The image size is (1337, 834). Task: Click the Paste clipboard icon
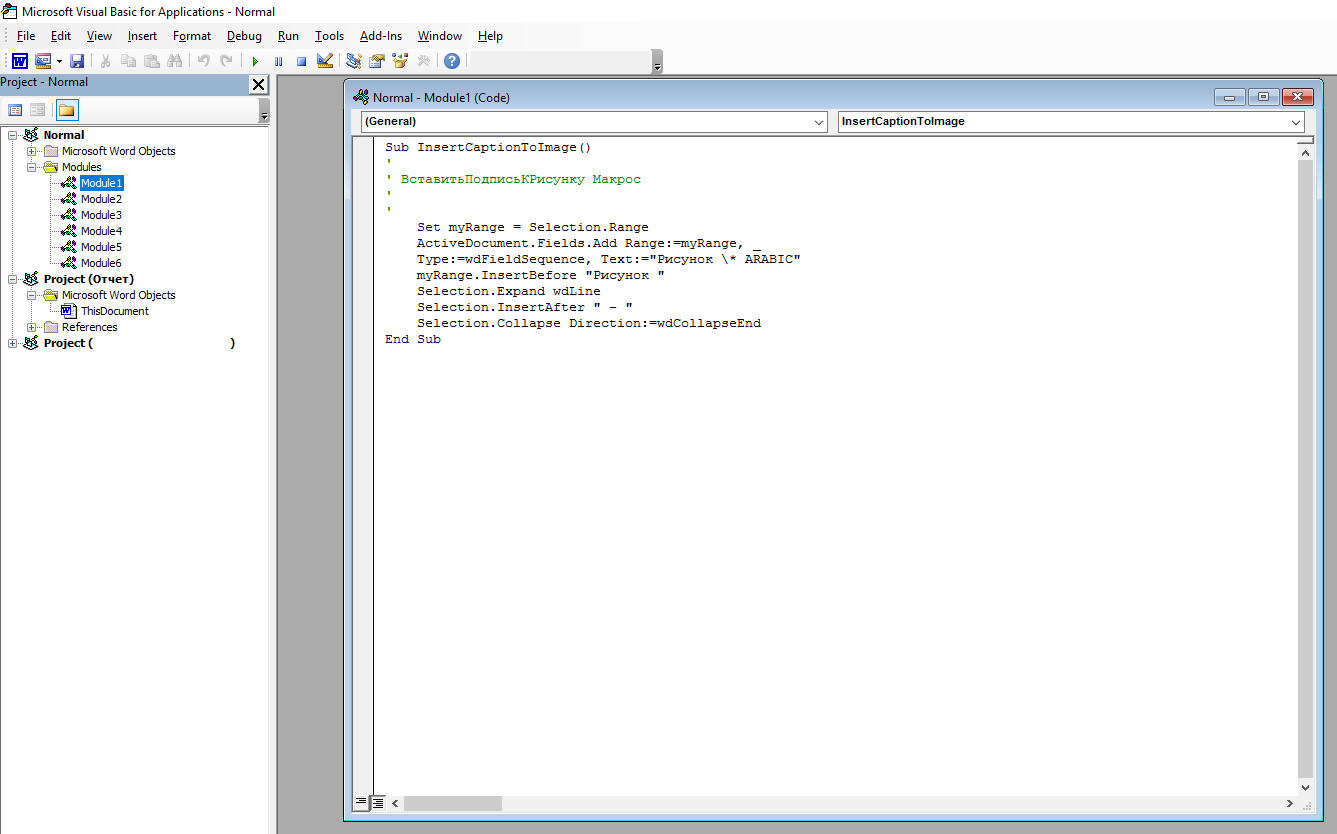151,61
